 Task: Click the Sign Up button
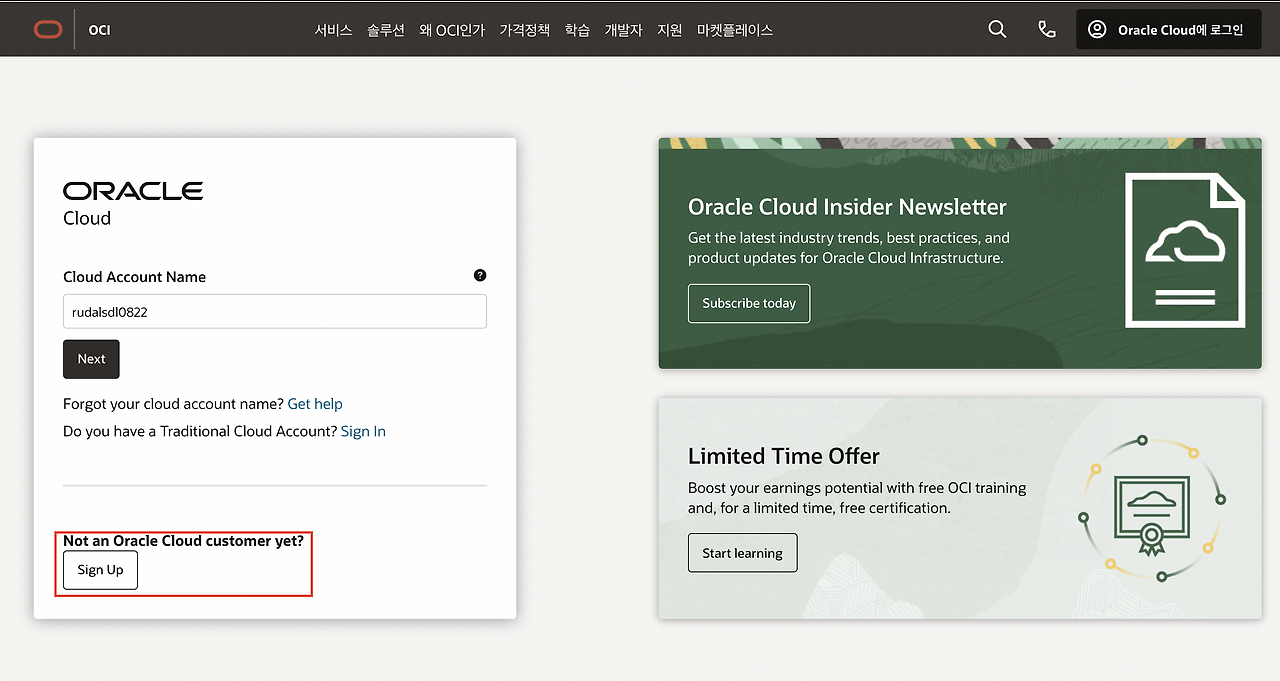(x=100, y=570)
